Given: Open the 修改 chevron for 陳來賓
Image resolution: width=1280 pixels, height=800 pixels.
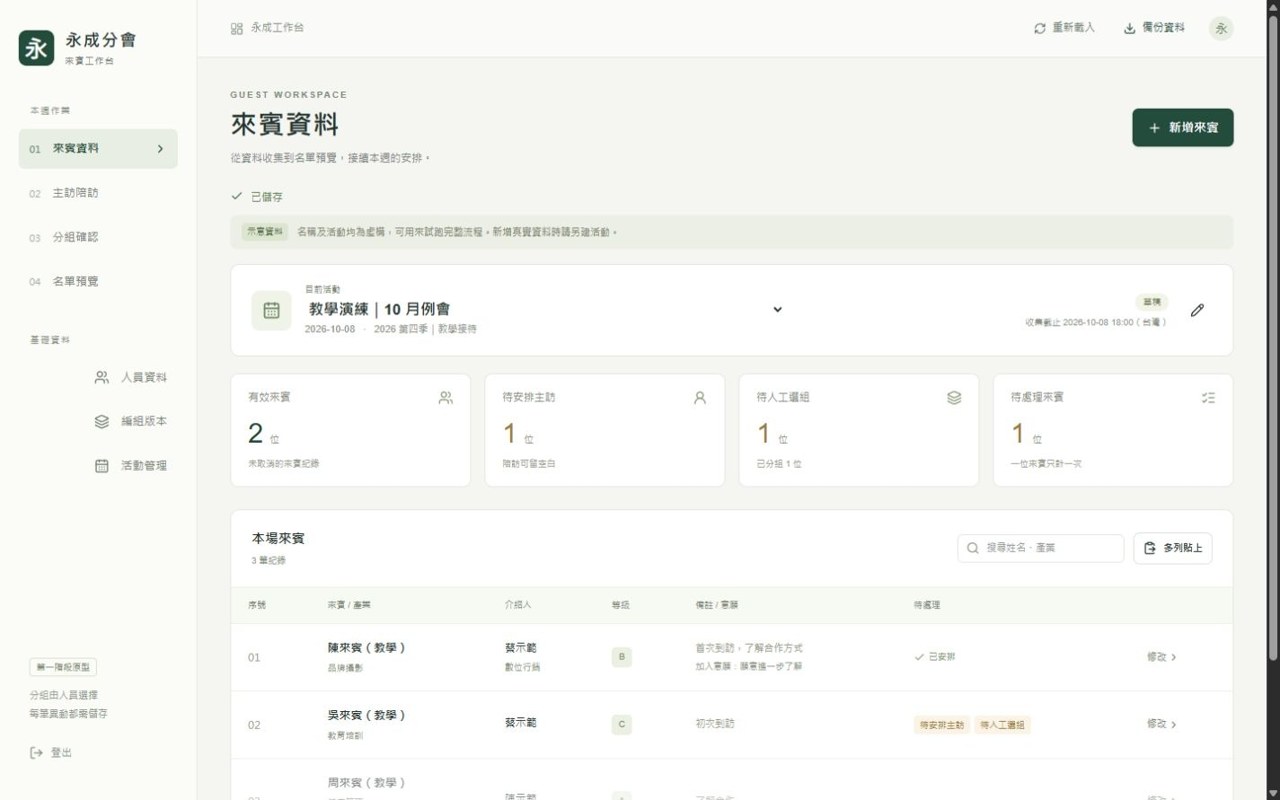Looking at the screenshot, I should coord(1173,657).
